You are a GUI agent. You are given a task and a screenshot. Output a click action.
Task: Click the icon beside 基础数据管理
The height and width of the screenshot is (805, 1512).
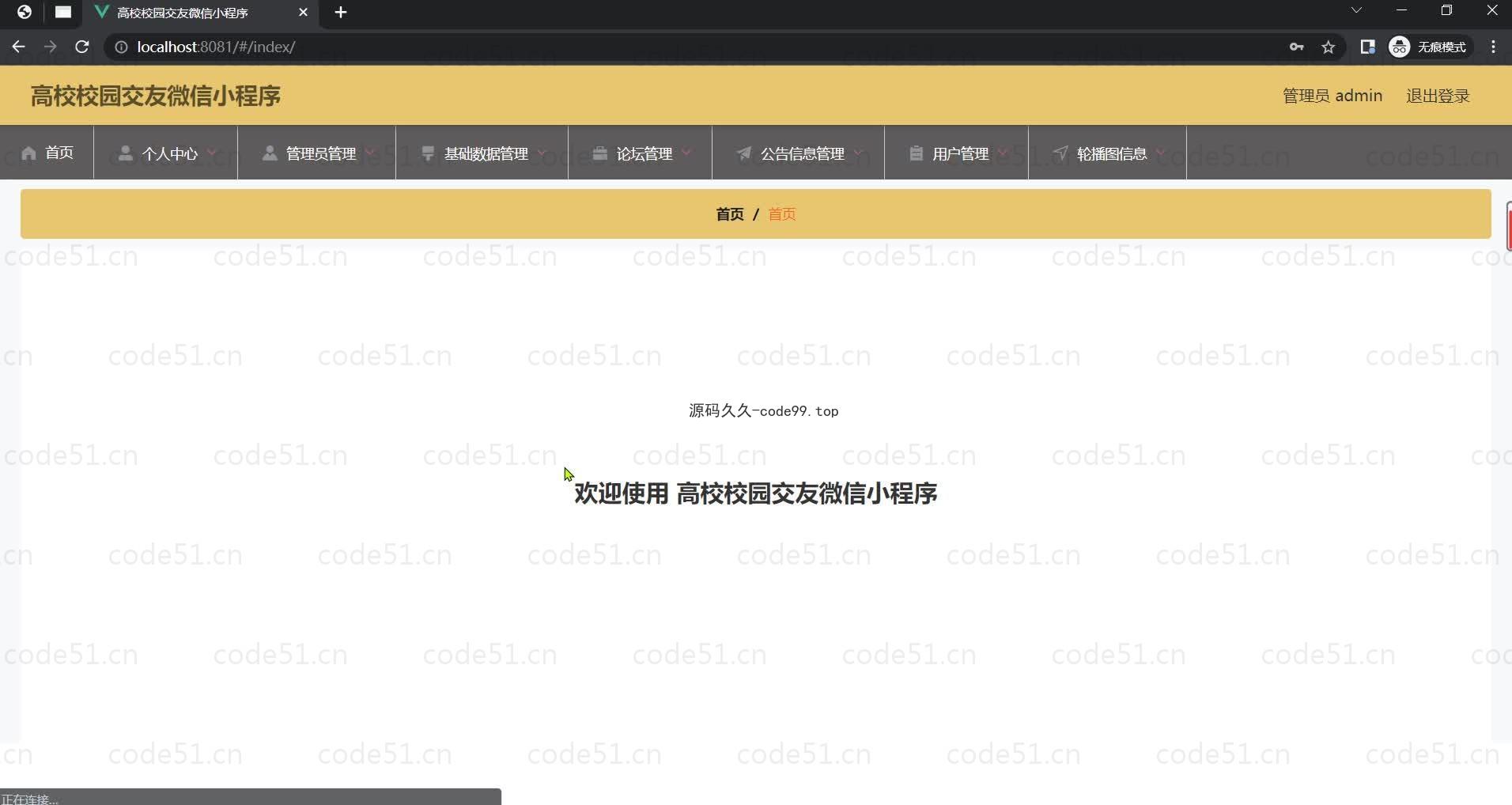(x=428, y=153)
